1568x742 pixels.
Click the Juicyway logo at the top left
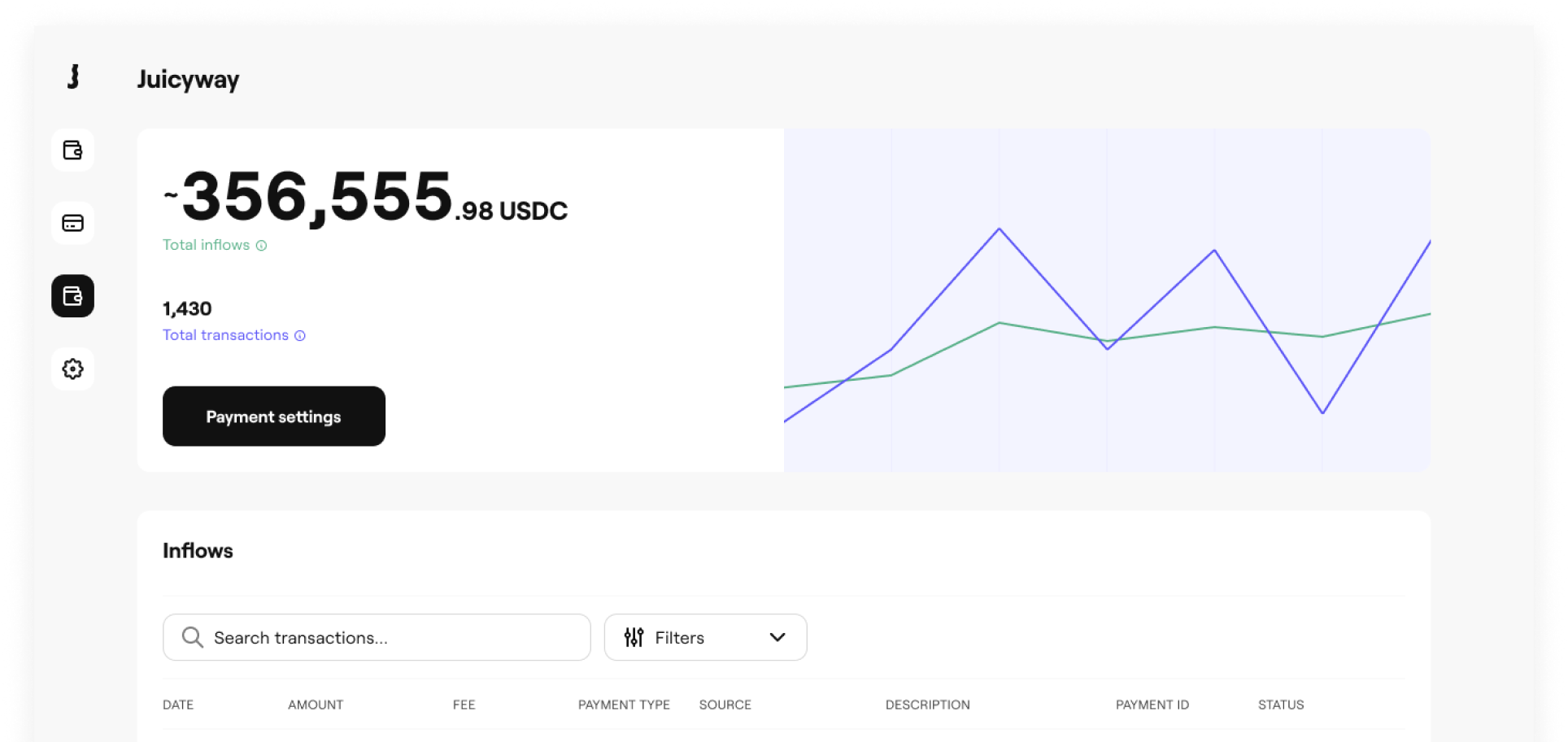pyautogui.click(x=72, y=78)
